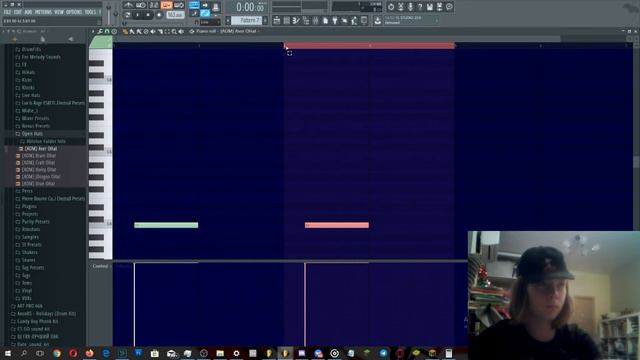Toggle typing keyboard to piano
640x360 pixels.
(x=194, y=5)
